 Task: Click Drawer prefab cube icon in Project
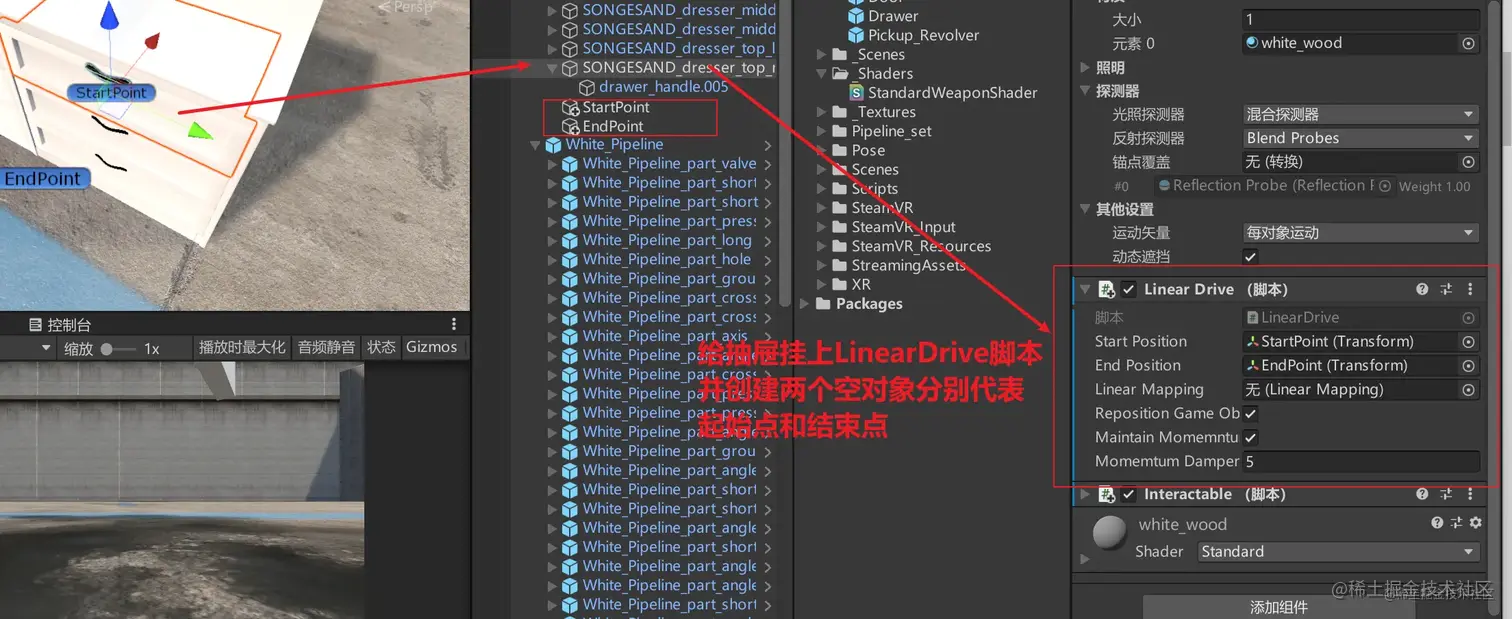[x=855, y=16]
